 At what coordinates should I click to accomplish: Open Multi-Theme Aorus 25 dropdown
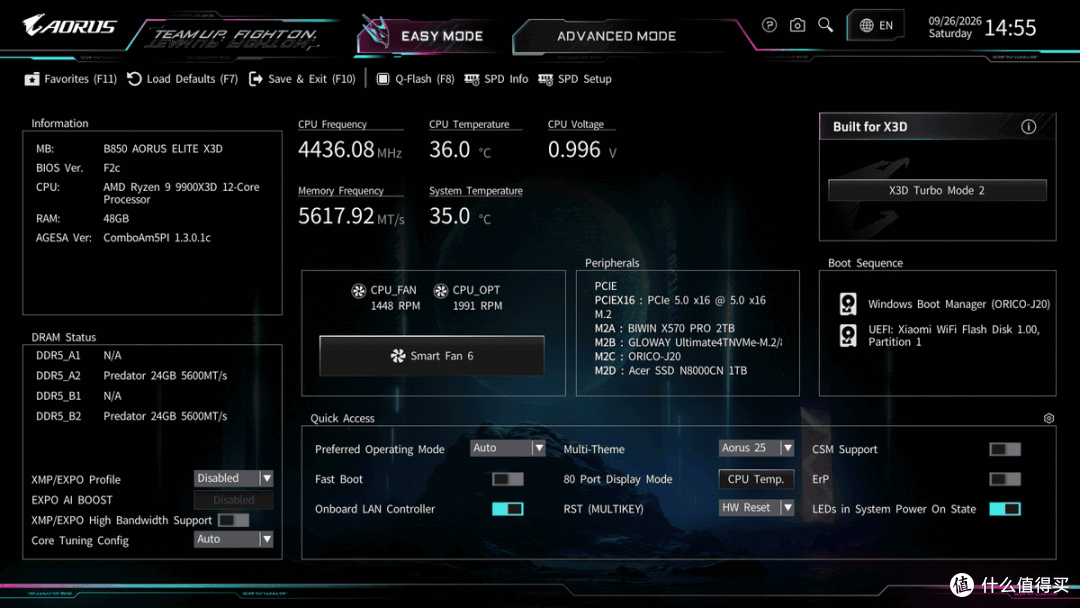pyautogui.click(x=756, y=448)
